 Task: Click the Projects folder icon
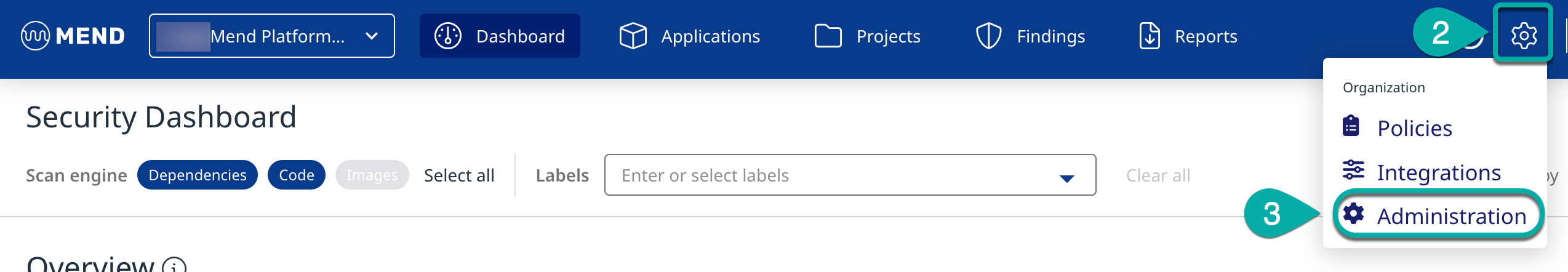(x=828, y=36)
